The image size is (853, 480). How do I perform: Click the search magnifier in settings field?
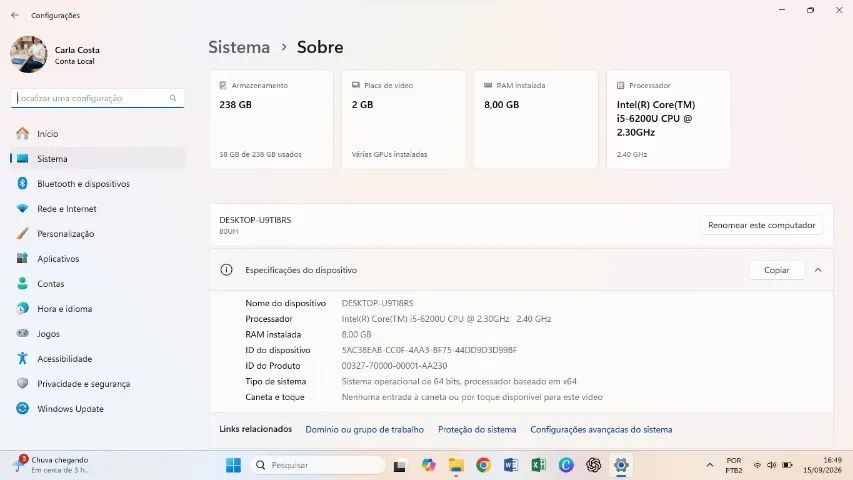pyautogui.click(x=173, y=98)
